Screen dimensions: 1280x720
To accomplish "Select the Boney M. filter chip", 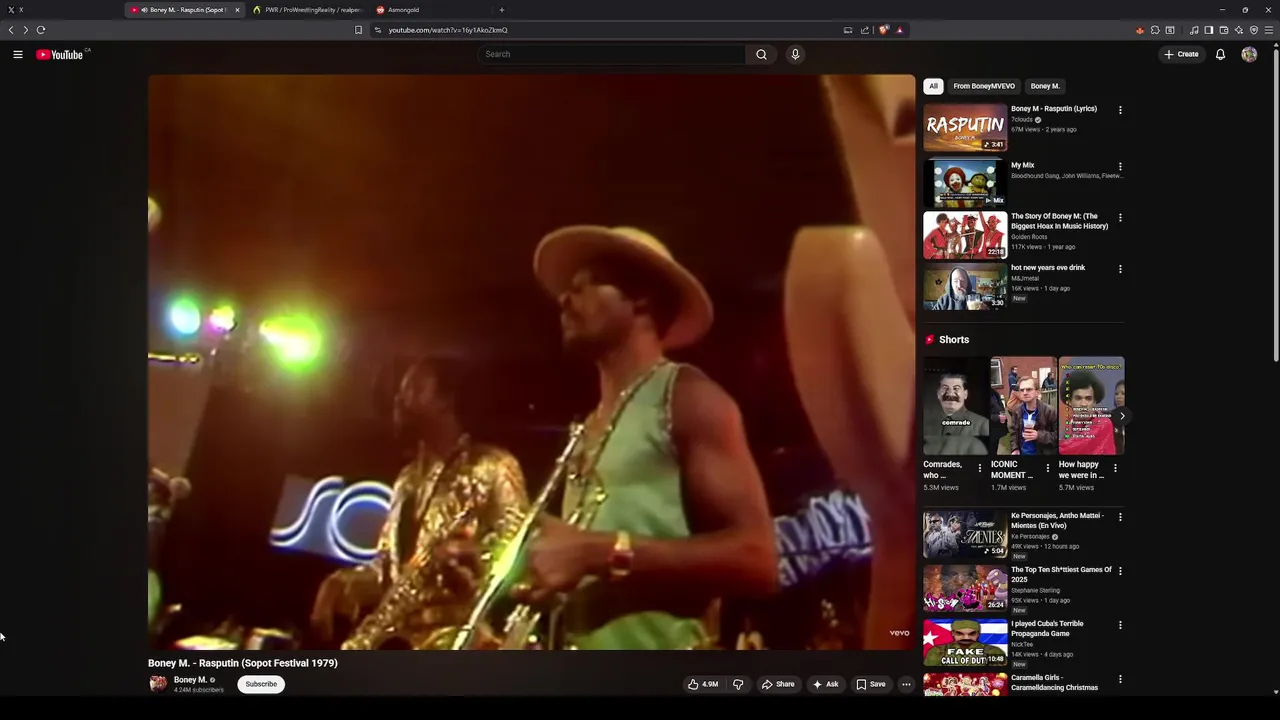I will (1045, 86).
